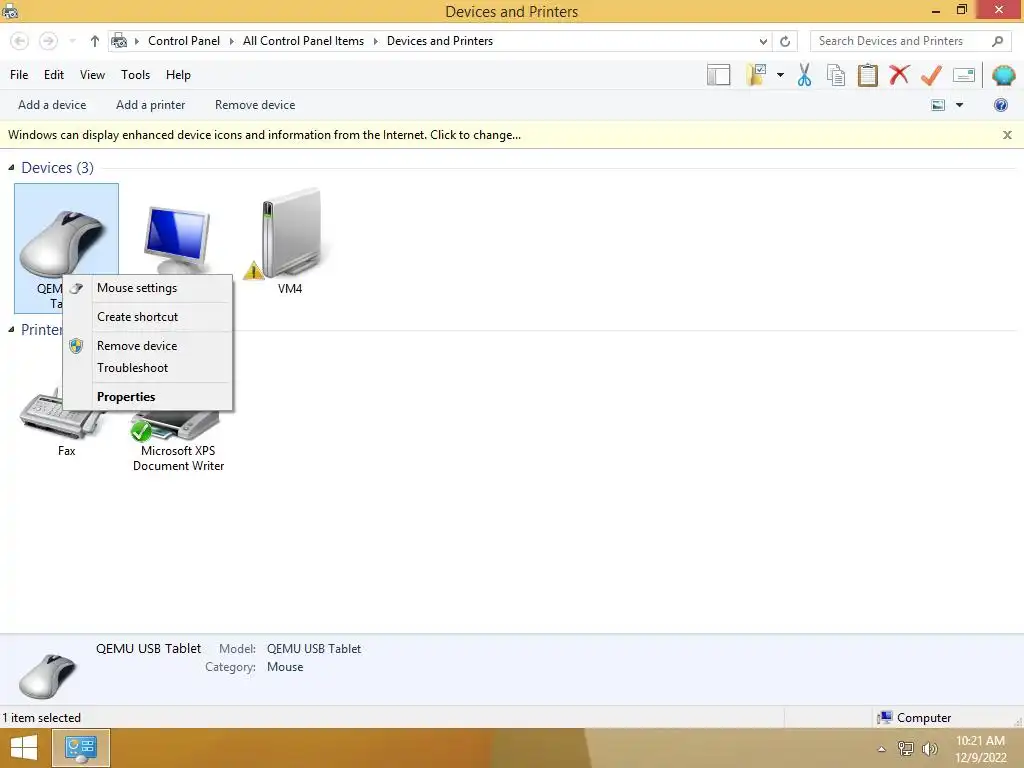The image size is (1024, 768).
Task: Click the QEMU USB Tablet details thumbnail
Action: click(47, 677)
